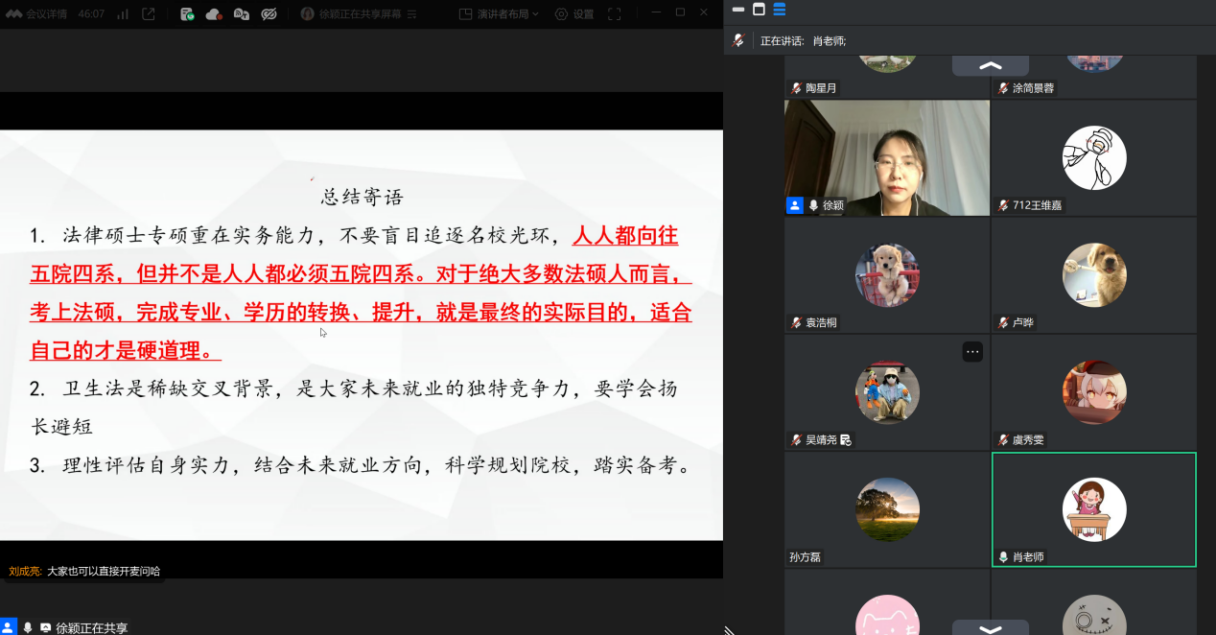Click the 正在讲话: 肖老师 speaker label
The image size is (1216, 635).
803,41
